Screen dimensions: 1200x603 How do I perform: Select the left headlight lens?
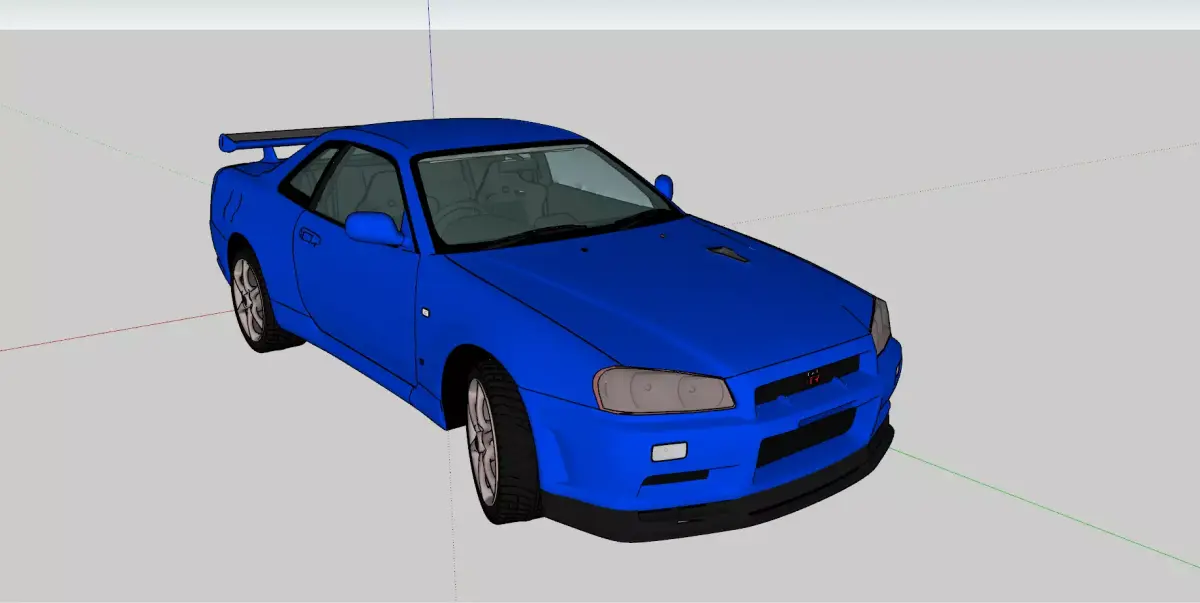coord(663,390)
